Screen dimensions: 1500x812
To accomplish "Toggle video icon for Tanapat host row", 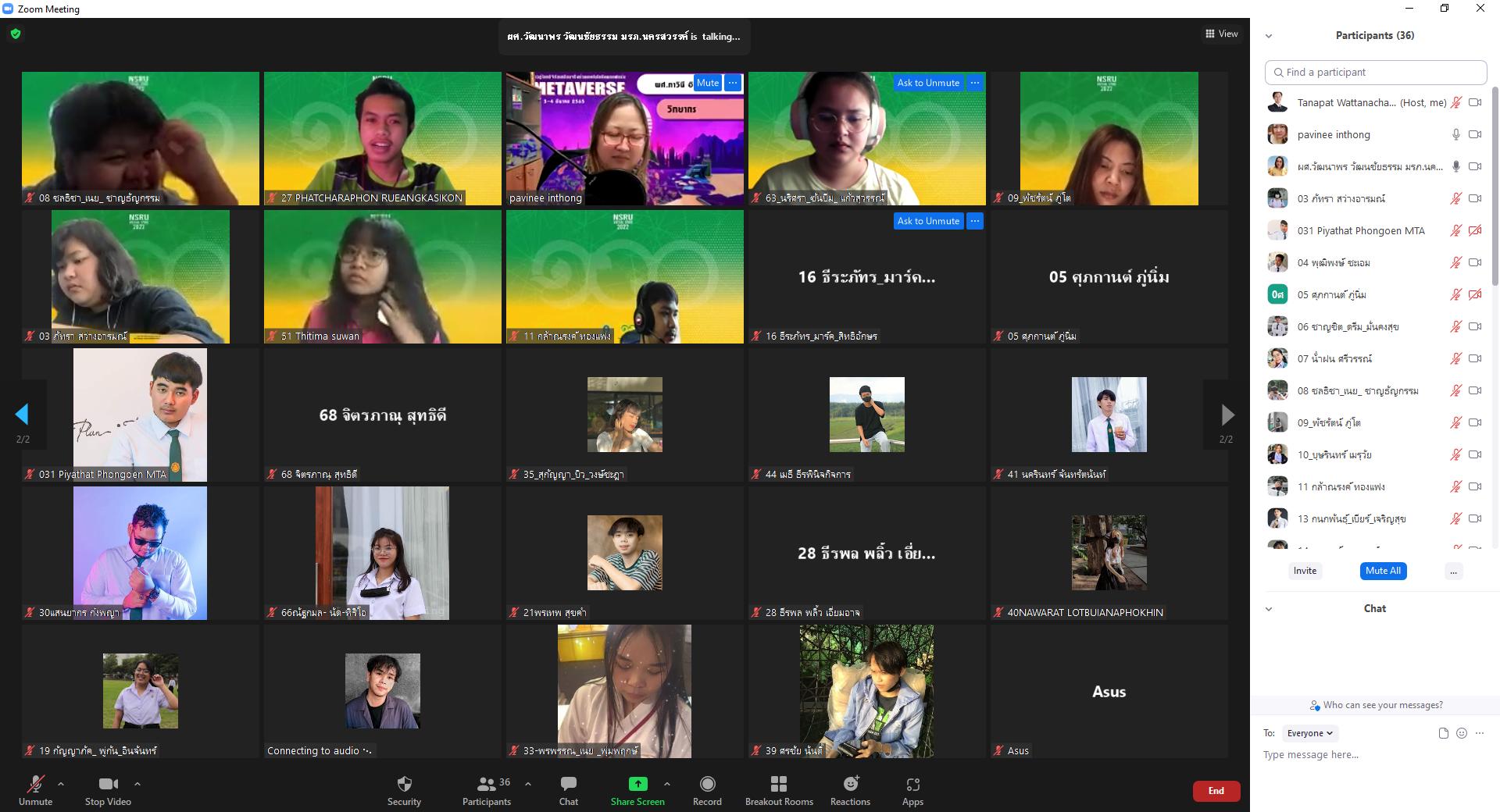I will point(1475,102).
